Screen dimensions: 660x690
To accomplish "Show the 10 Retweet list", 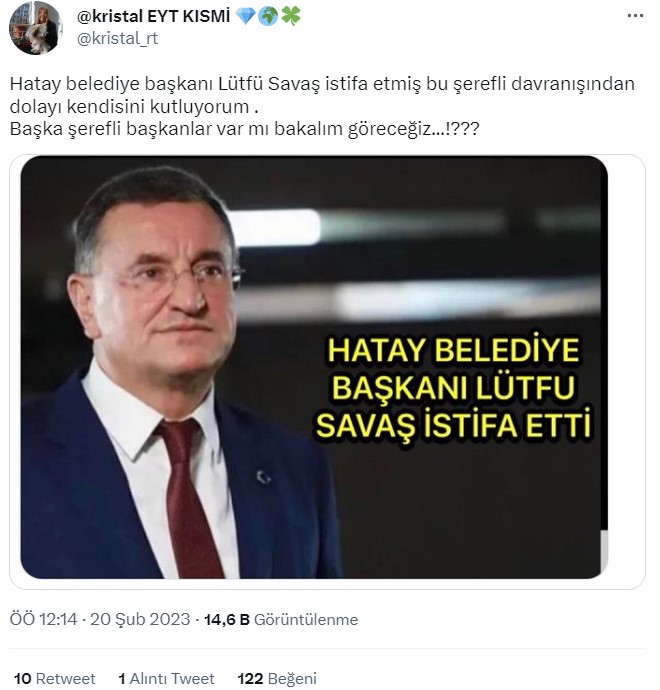I will pos(55,678).
